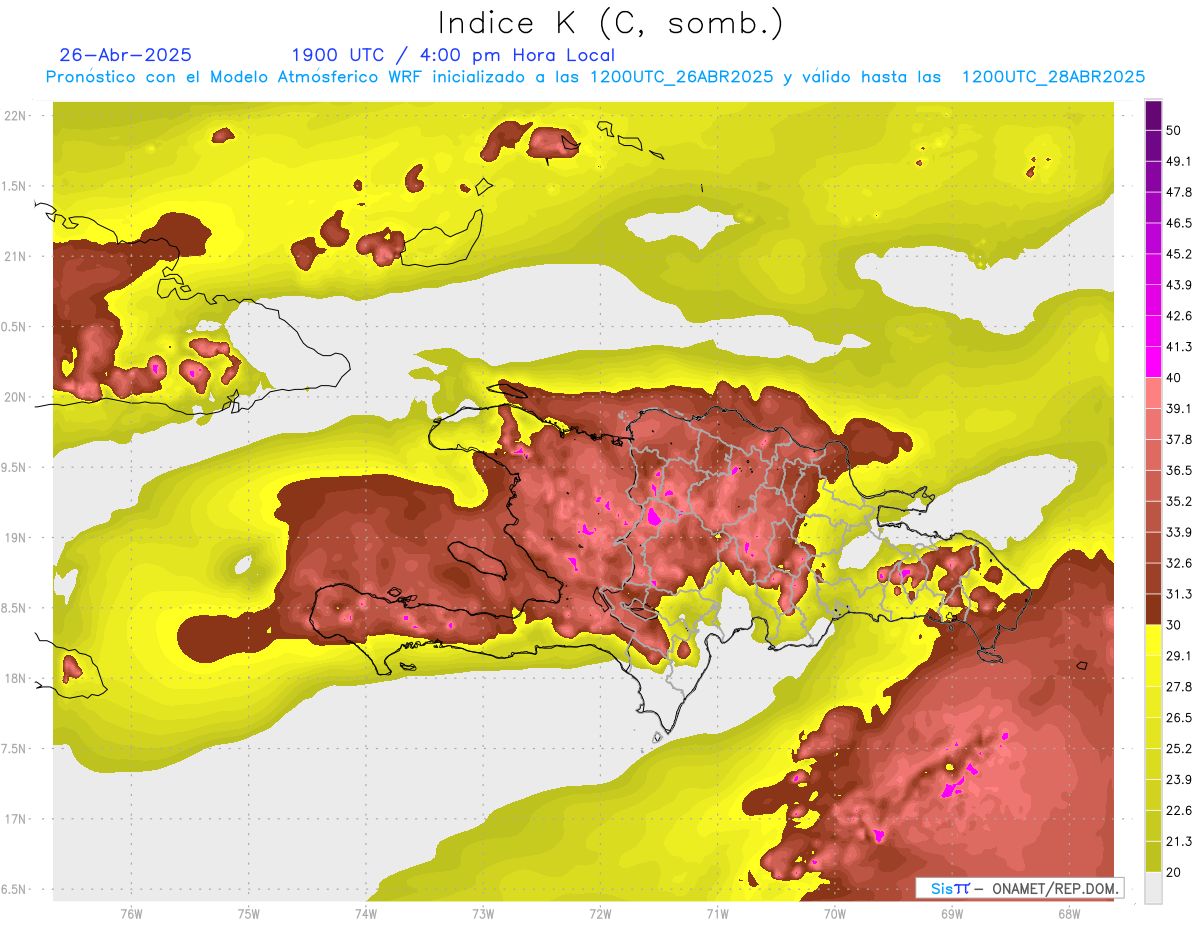Click the "73W" longitude label
The height and width of the screenshot is (927, 1200).
pos(483,913)
